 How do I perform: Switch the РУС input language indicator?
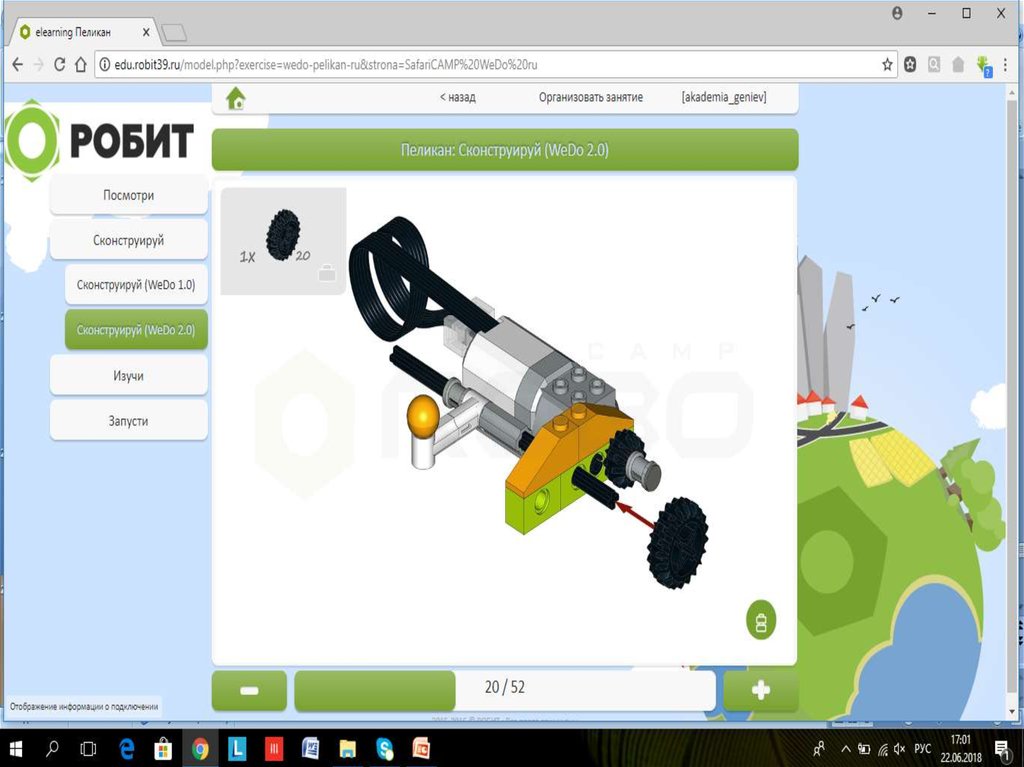[923, 748]
